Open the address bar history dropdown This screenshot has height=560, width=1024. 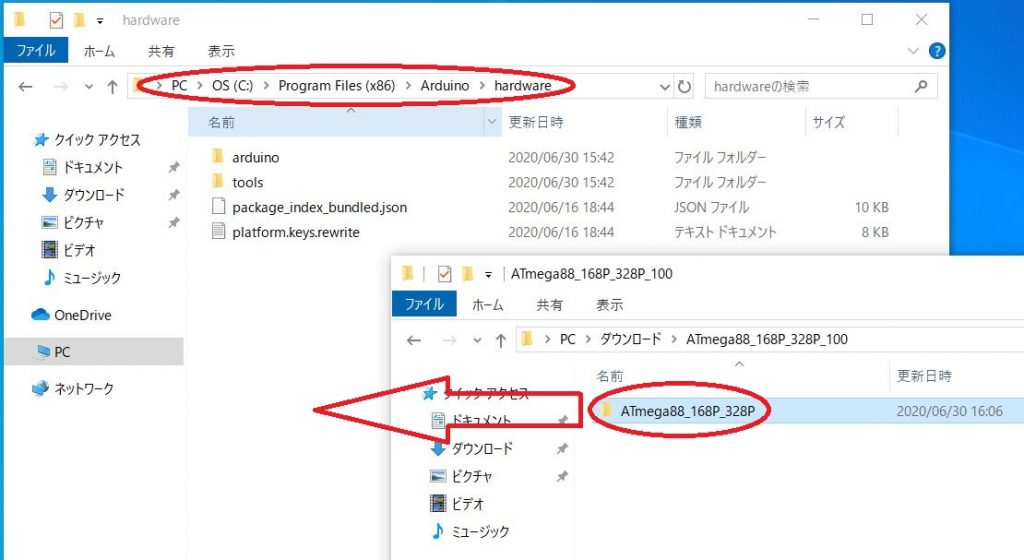click(x=665, y=87)
